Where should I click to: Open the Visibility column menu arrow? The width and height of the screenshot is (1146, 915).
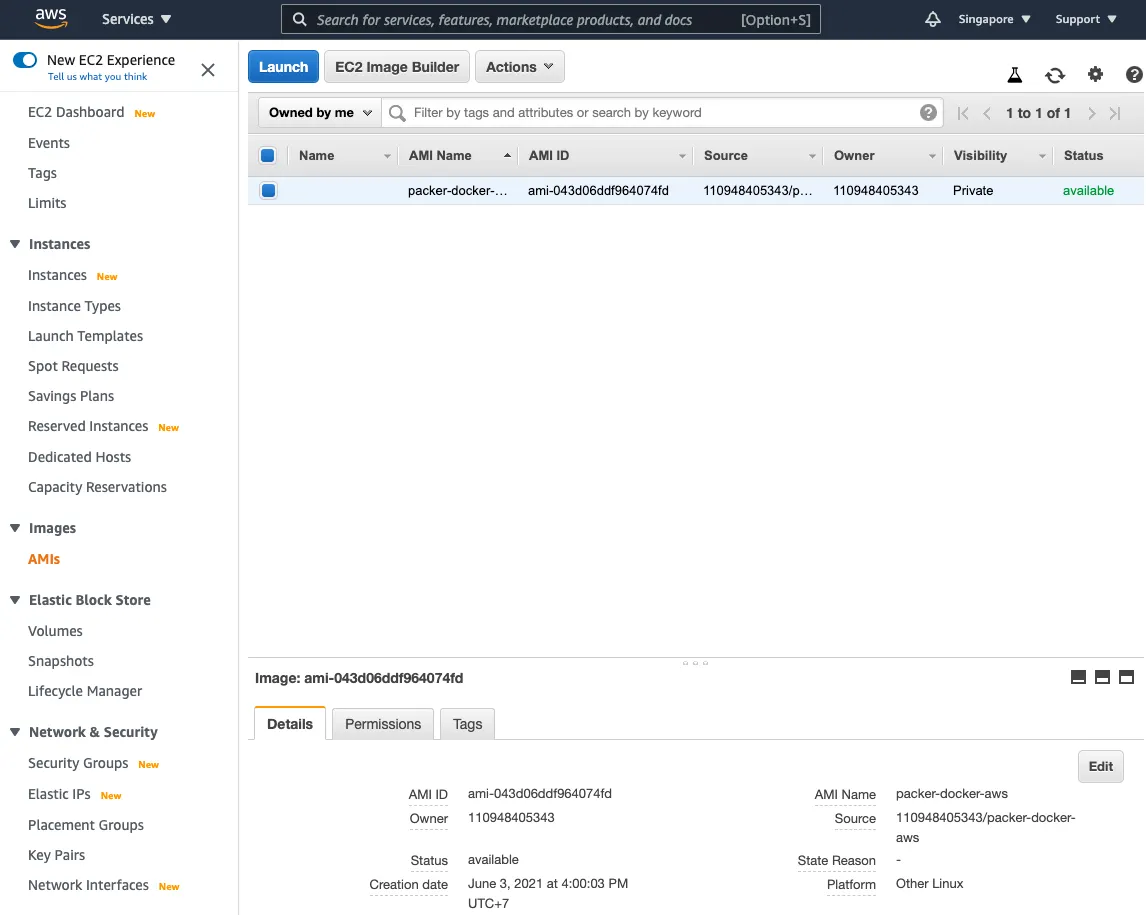[x=1042, y=156]
